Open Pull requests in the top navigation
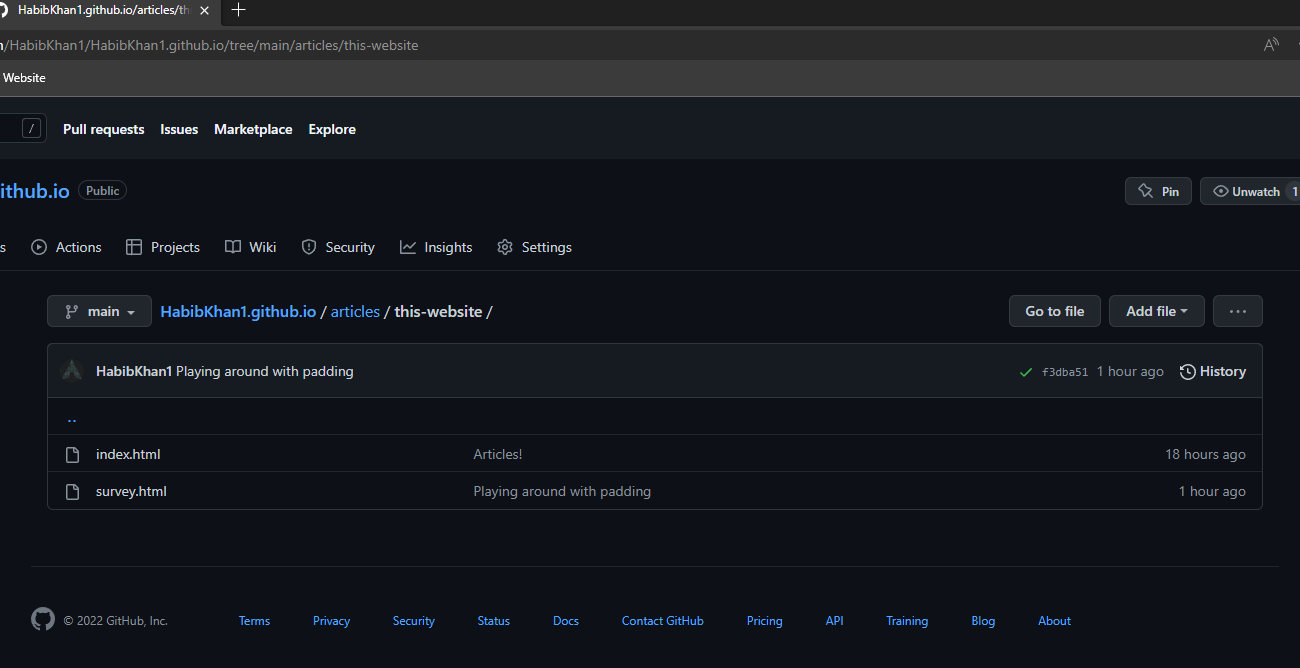 point(104,129)
